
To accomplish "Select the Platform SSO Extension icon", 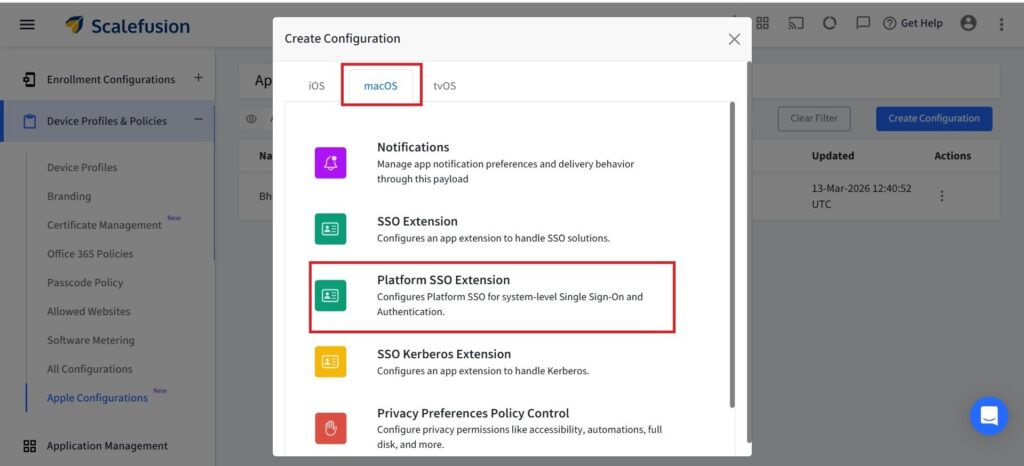I will 330,295.
